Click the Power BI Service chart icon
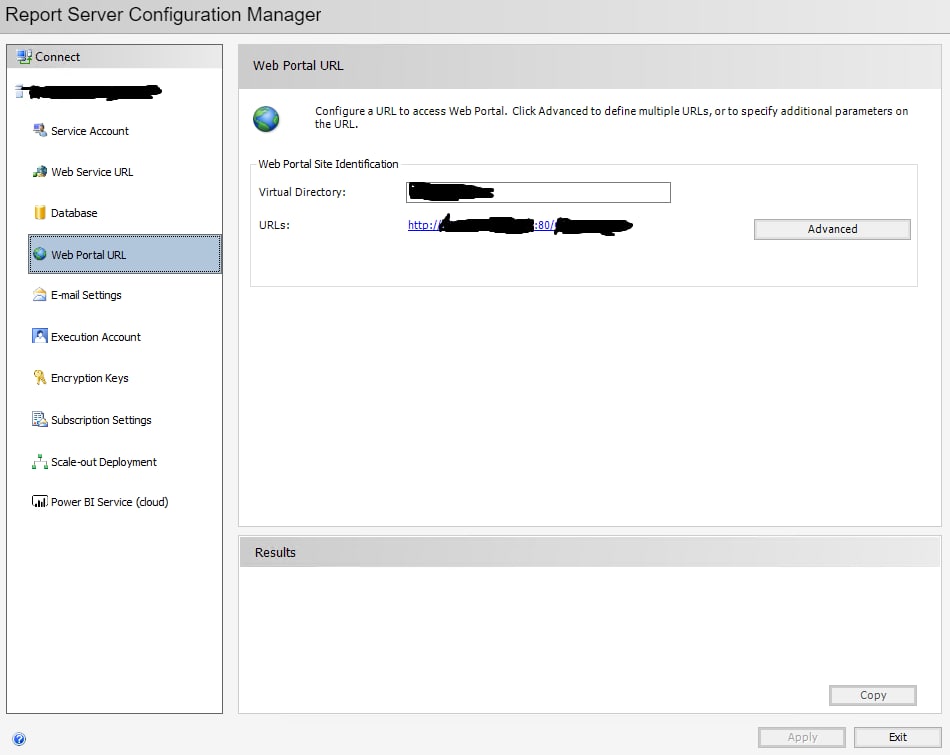This screenshot has width=950, height=755. pos(40,502)
